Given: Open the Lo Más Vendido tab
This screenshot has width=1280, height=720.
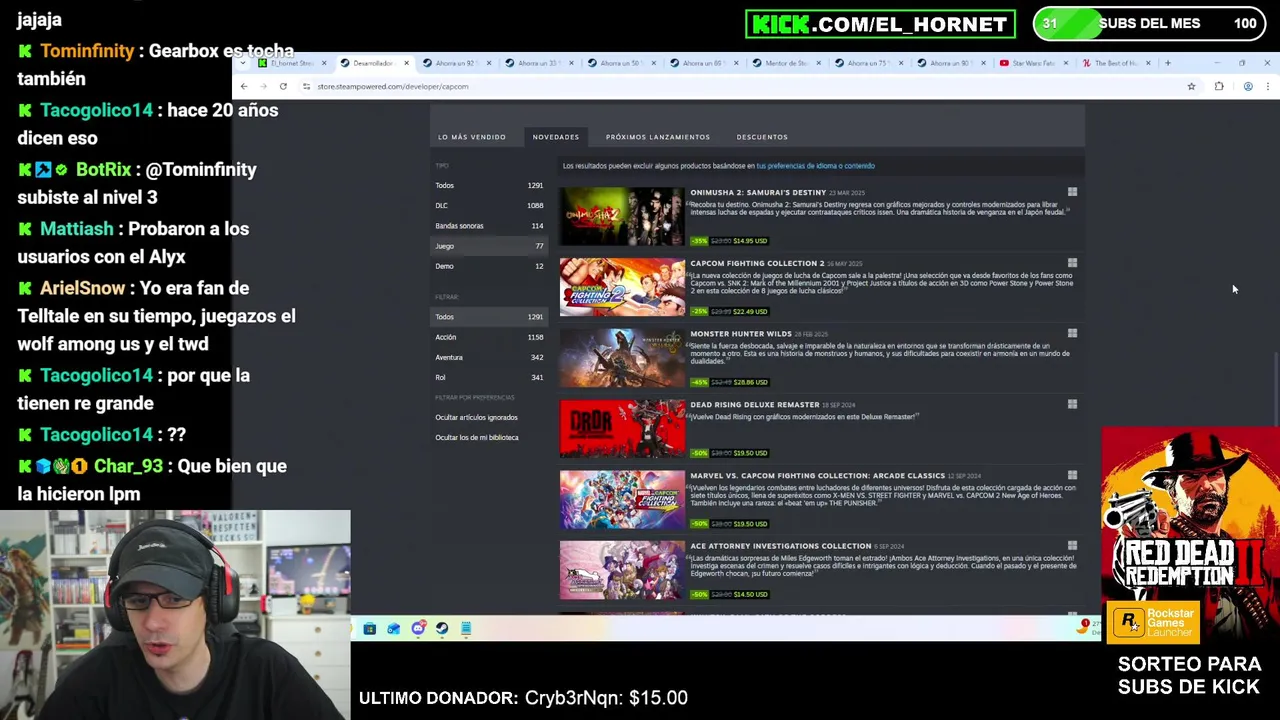Looking at the screenshot, I should (x=472, y=137).
